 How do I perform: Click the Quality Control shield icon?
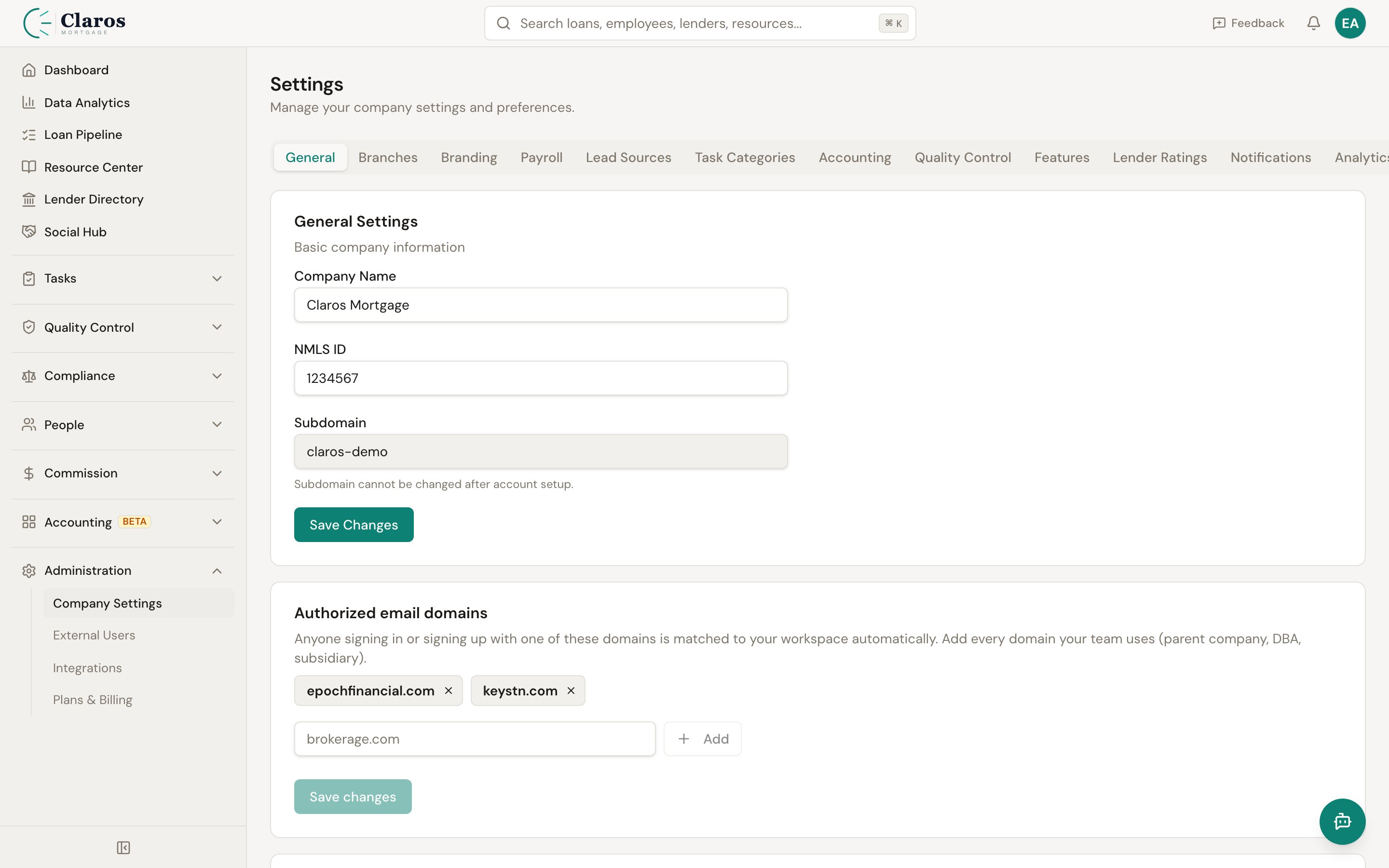[29, 327]
